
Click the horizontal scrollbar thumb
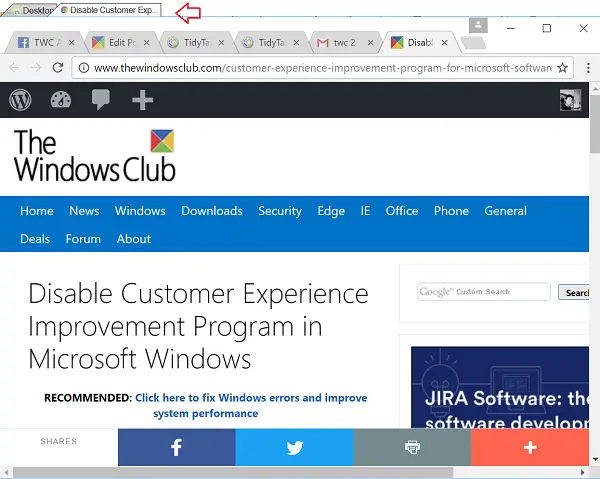(x=233, y=472)
